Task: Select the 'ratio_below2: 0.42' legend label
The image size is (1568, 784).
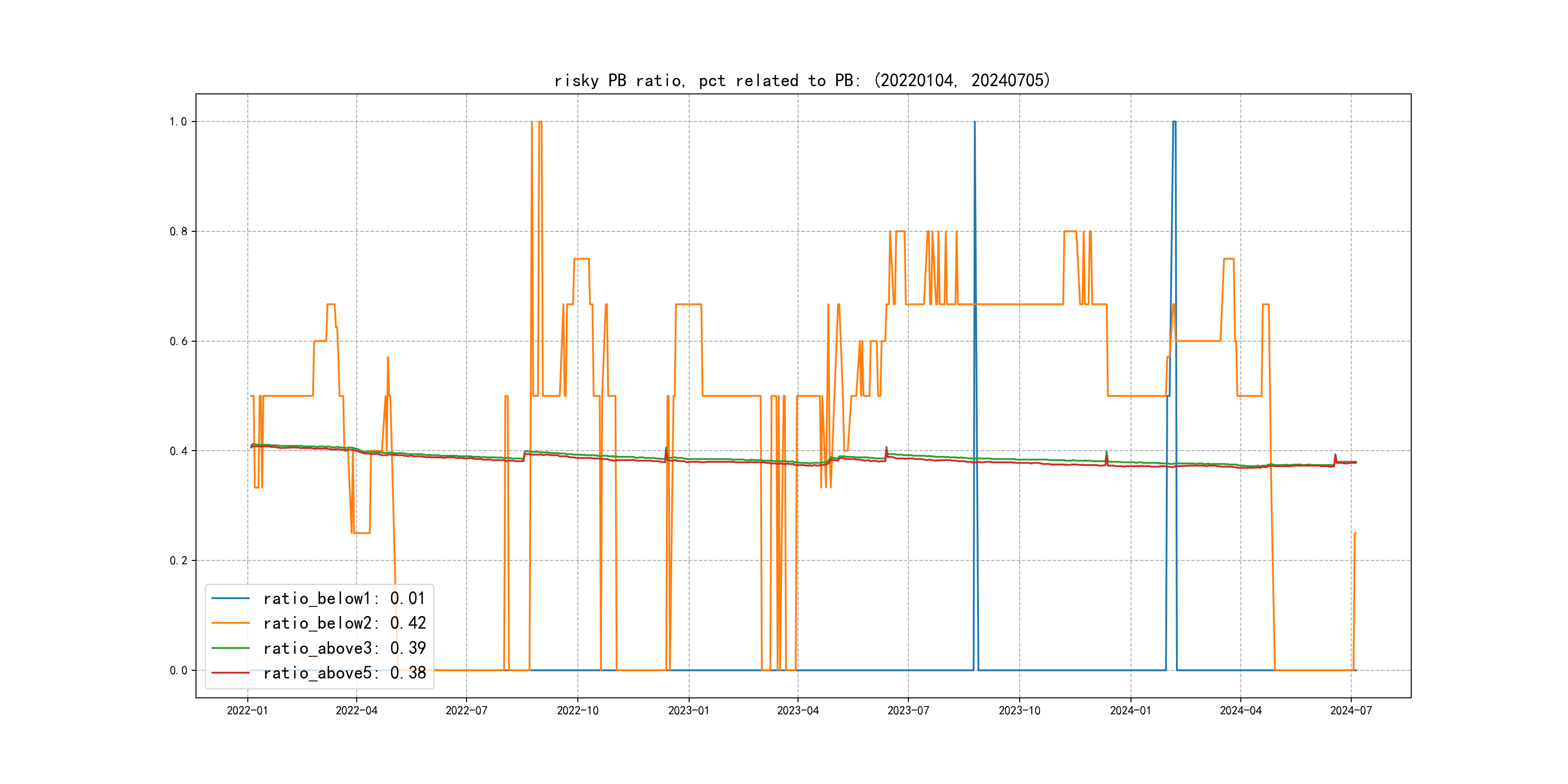Action: click(344, 623)
